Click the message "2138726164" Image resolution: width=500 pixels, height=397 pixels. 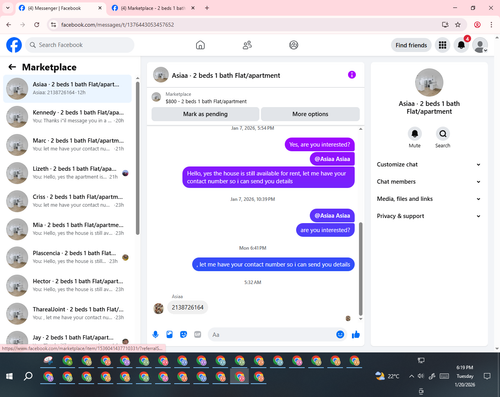(x=188, y=307)
